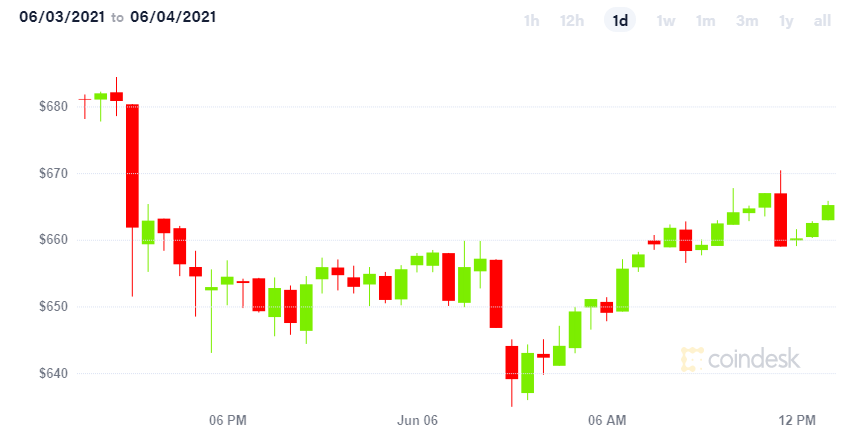
Task: Click the start date 06/03/2021
Action: 62,17
